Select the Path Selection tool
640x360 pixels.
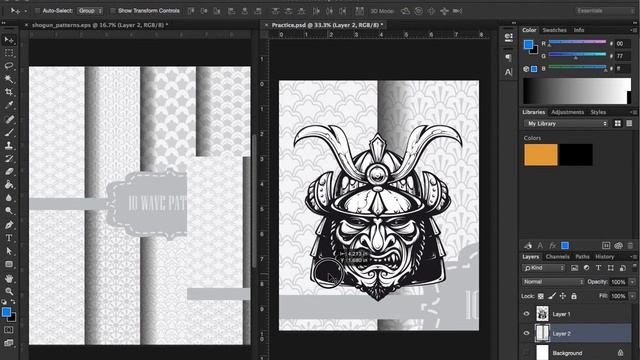pyautogui.click(x=9, y=251)
